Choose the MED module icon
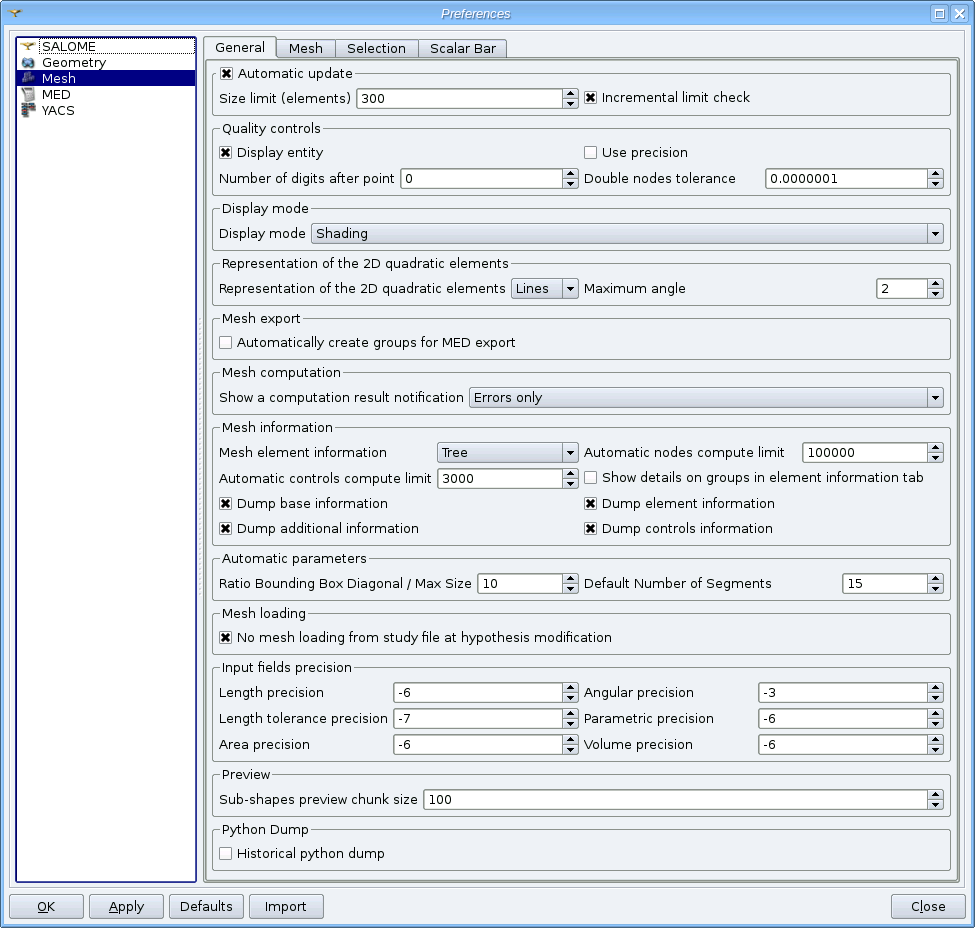The image size is (975, 928). coord(27,95)
